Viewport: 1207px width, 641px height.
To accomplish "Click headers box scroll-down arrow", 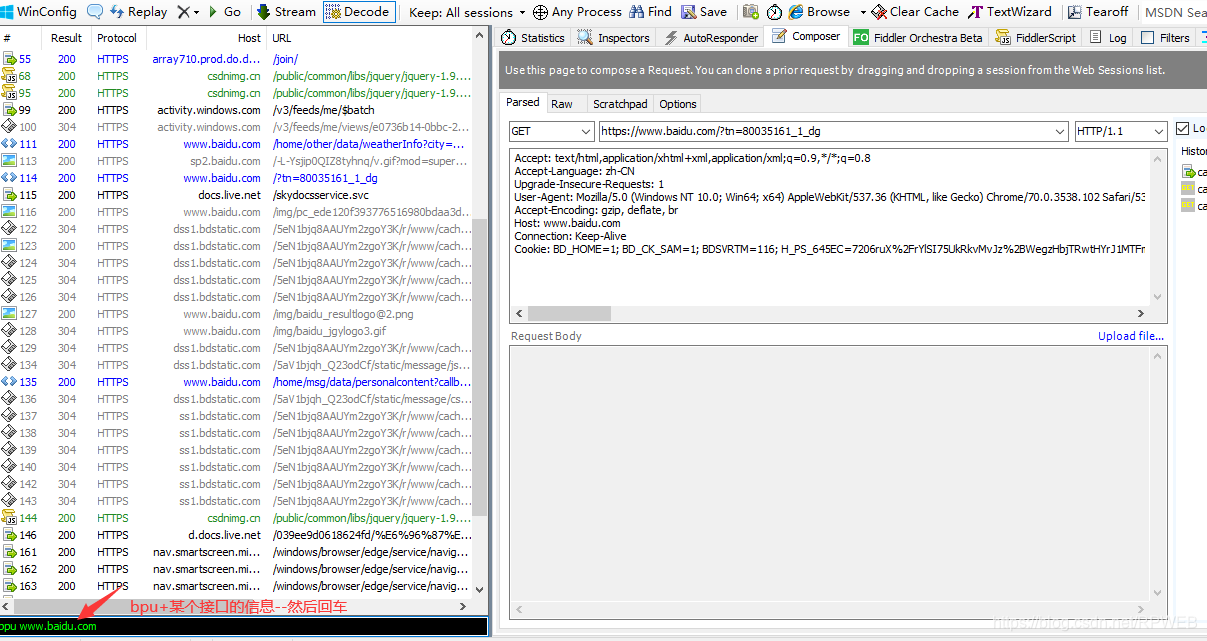I will 1158,297.
